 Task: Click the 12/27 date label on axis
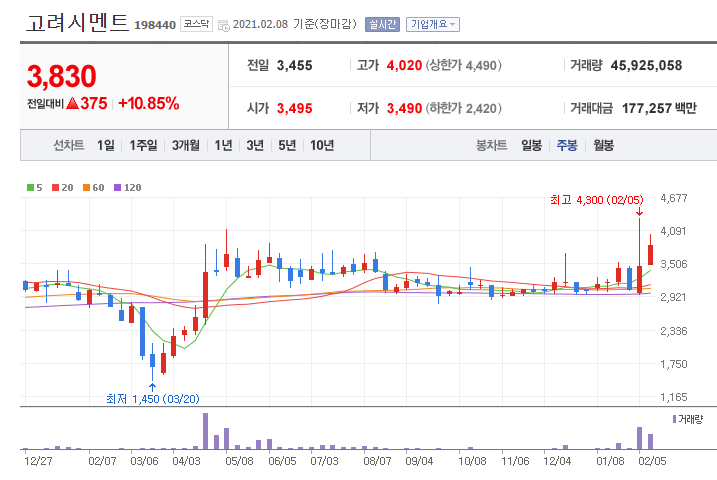coord(38,461)
